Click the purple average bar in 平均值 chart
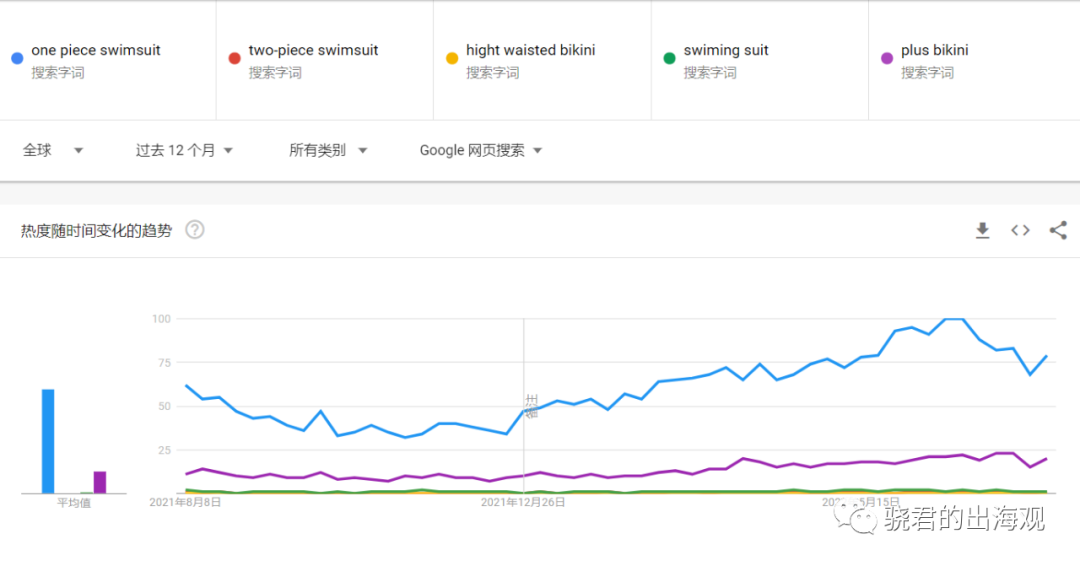The width and height of the screenshot is (1080, 566). coord(100,482)
